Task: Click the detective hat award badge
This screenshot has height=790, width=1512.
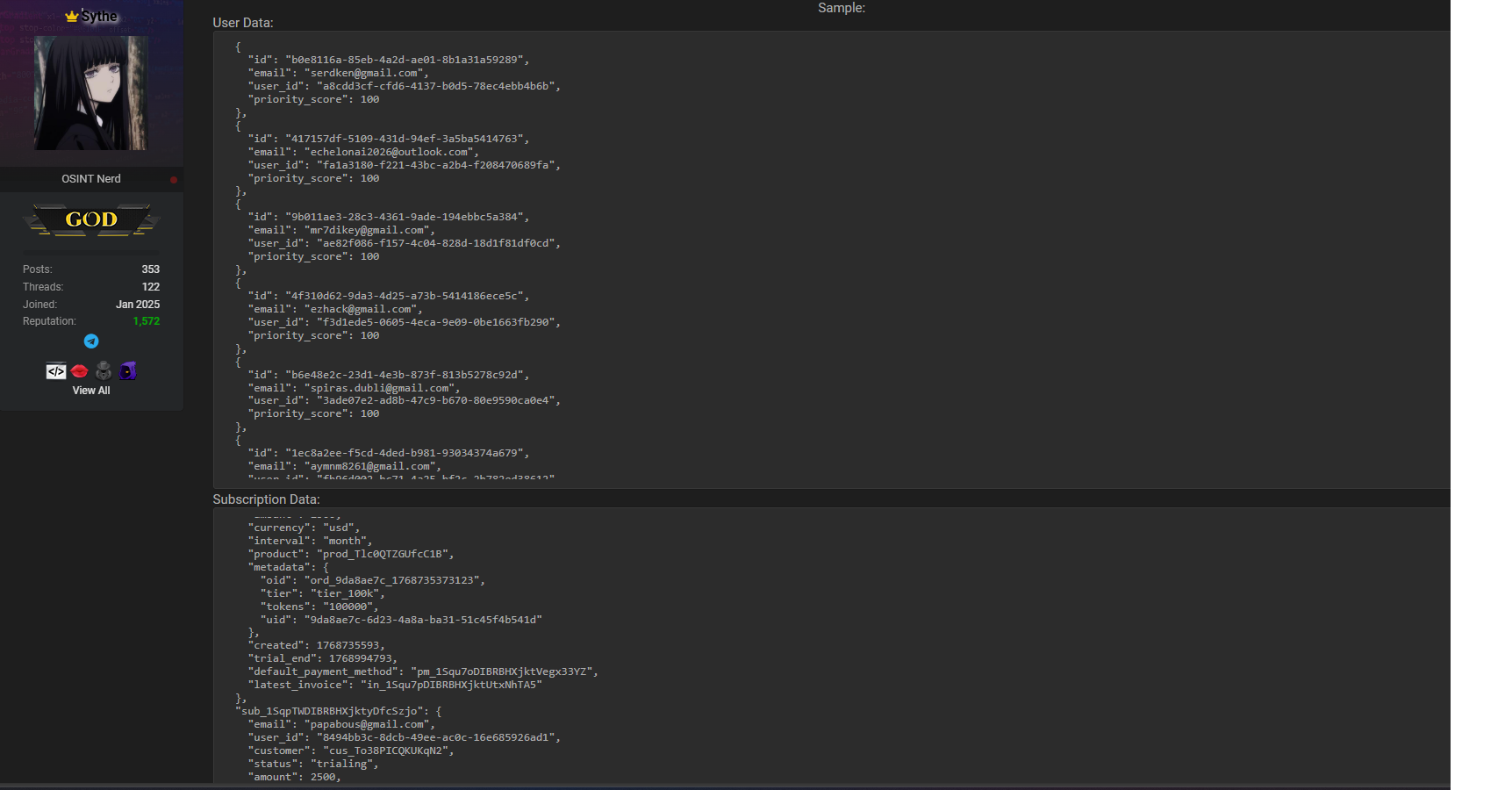Action: [x=104, y=371]
